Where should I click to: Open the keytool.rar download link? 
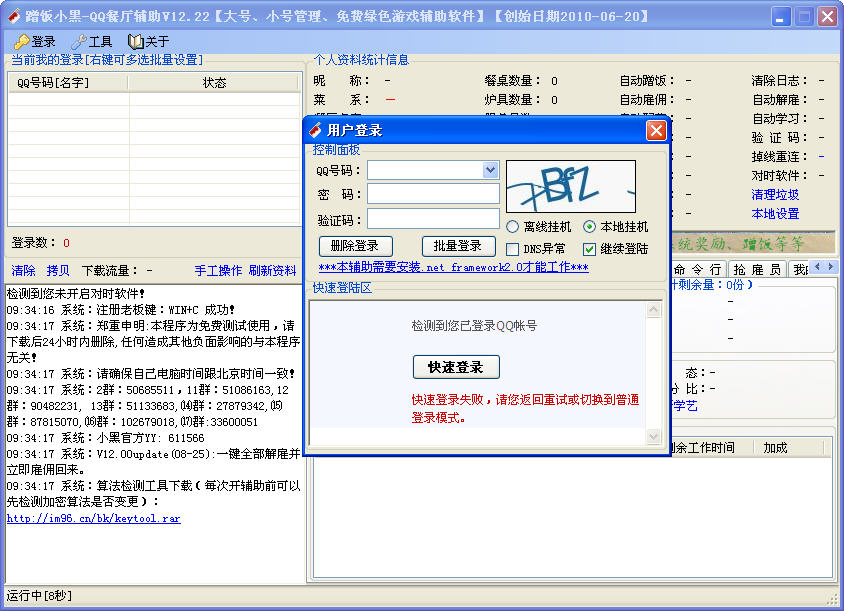point(94,518)
